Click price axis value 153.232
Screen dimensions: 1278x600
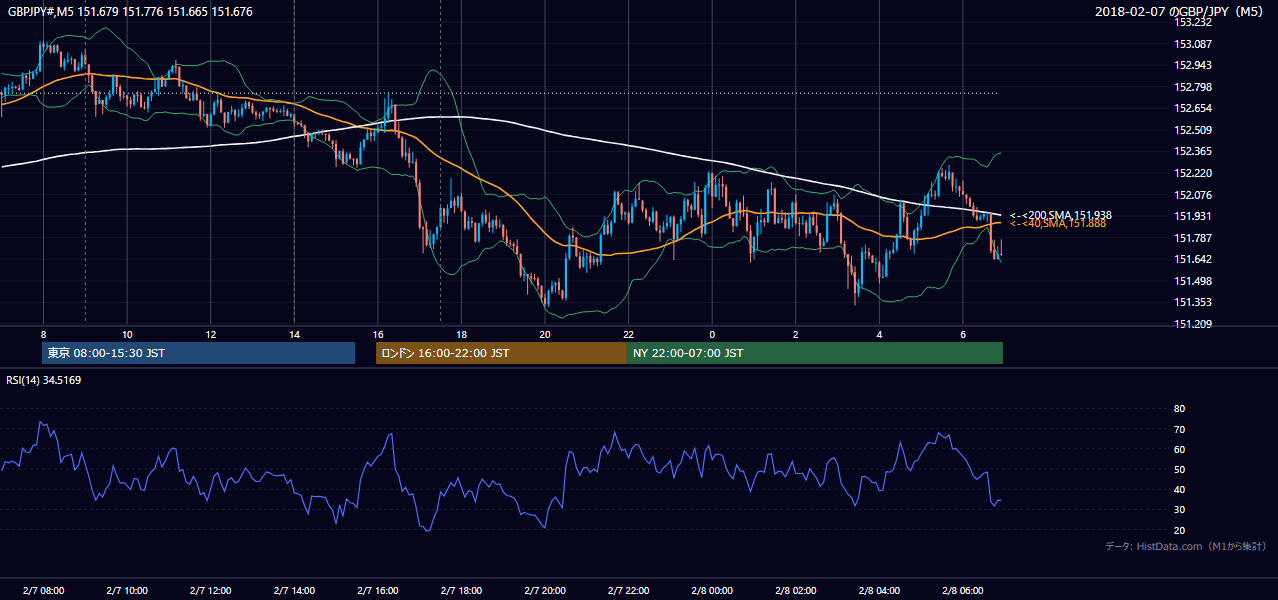tap(1193, 22)
